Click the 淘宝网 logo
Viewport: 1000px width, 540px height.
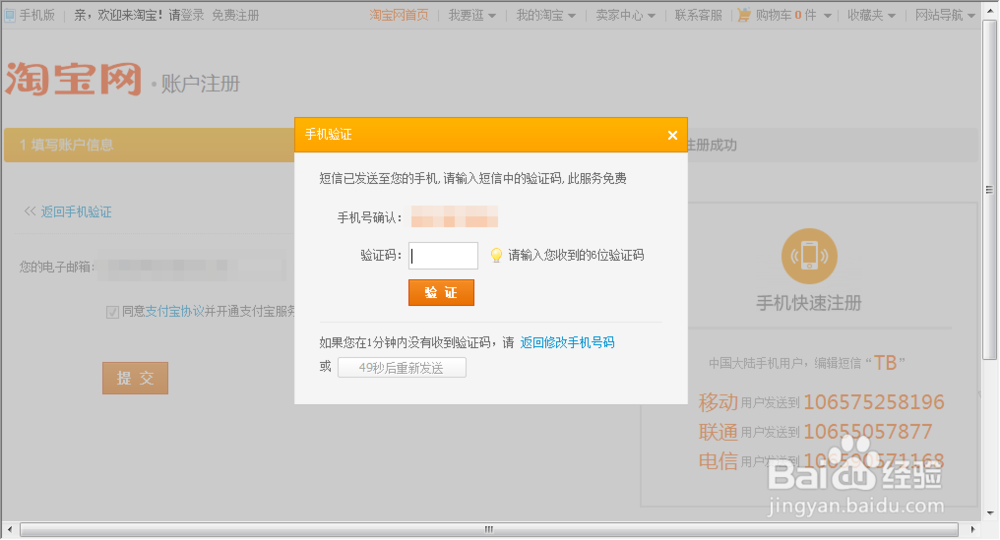73,79
